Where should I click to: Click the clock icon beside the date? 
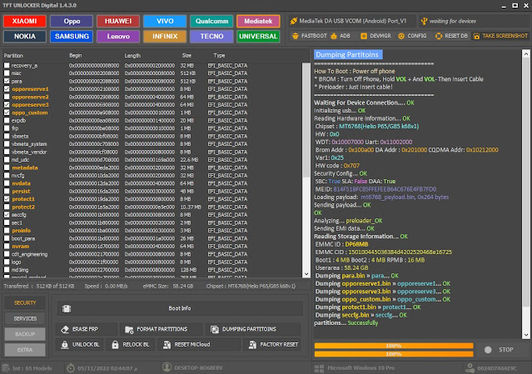tap(70, 368)
